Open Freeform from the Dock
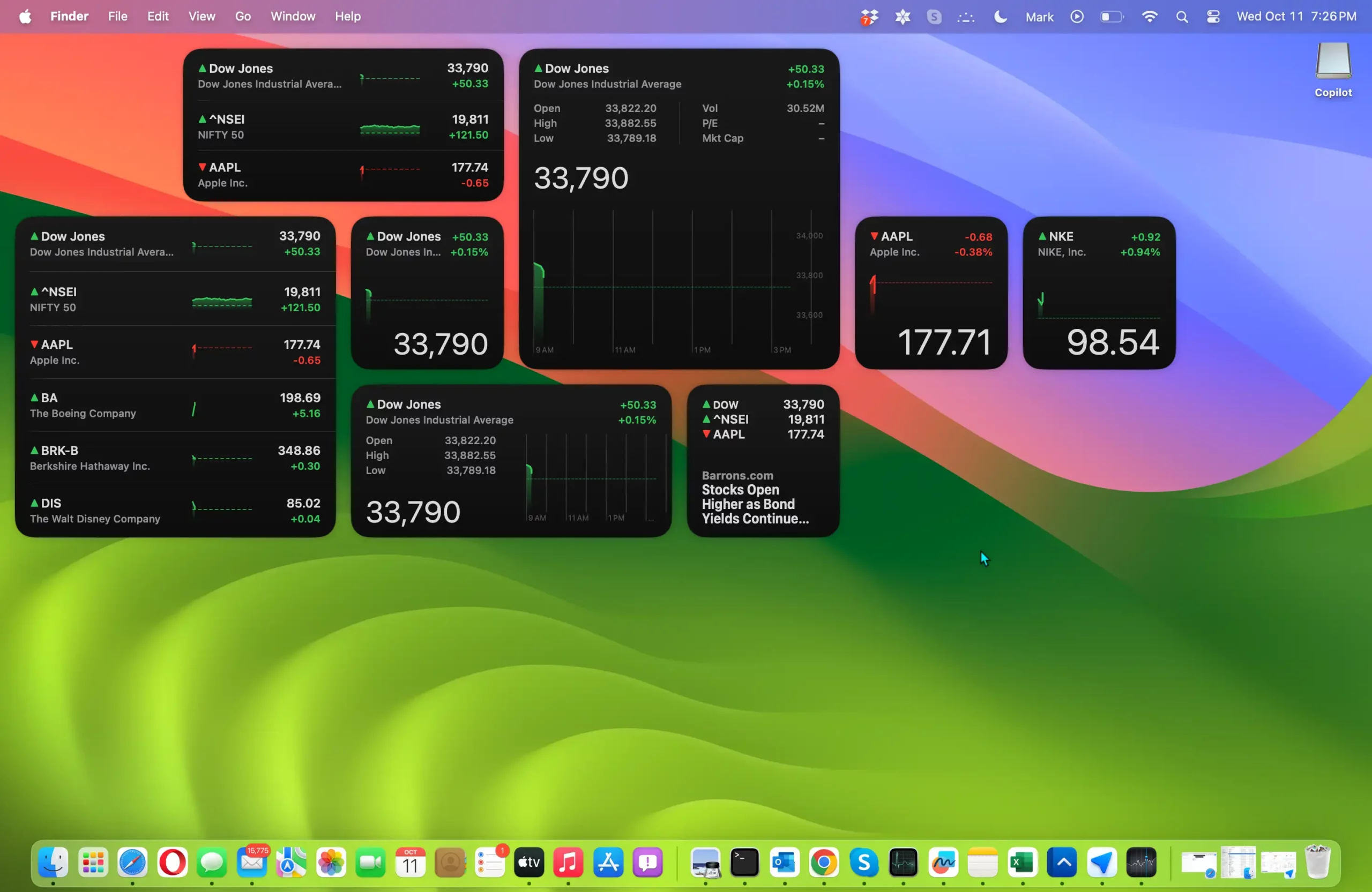 pyautogui.click(x=943, y=862)
